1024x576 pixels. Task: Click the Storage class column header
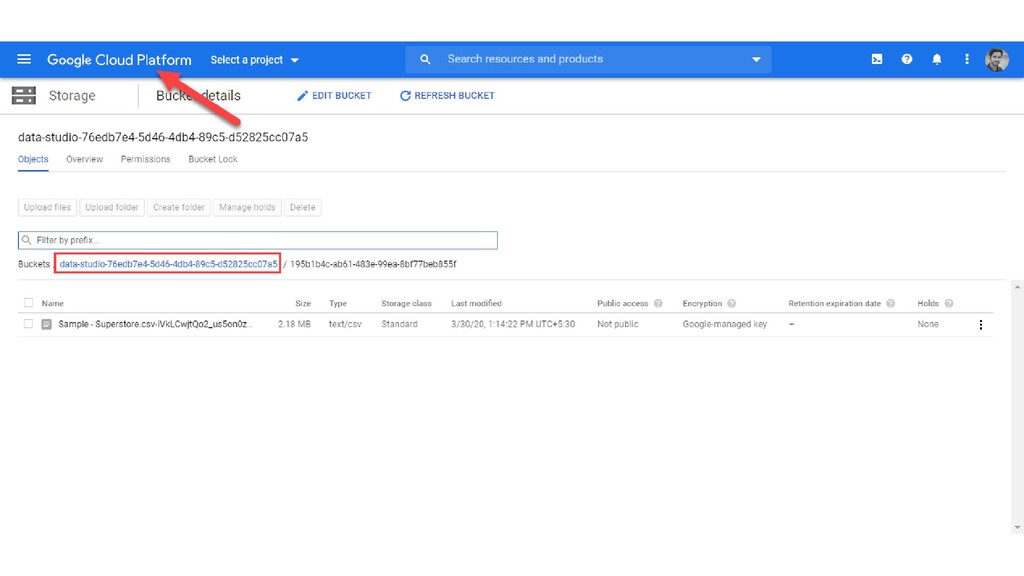[x=406, y=304]
